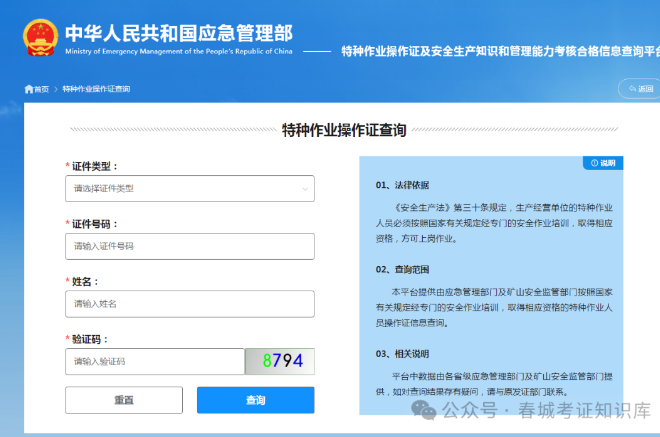The width and height of the screenshot is (660, 437).
Task: Go to 首页 via breadcrumb text
Action: 41,89
